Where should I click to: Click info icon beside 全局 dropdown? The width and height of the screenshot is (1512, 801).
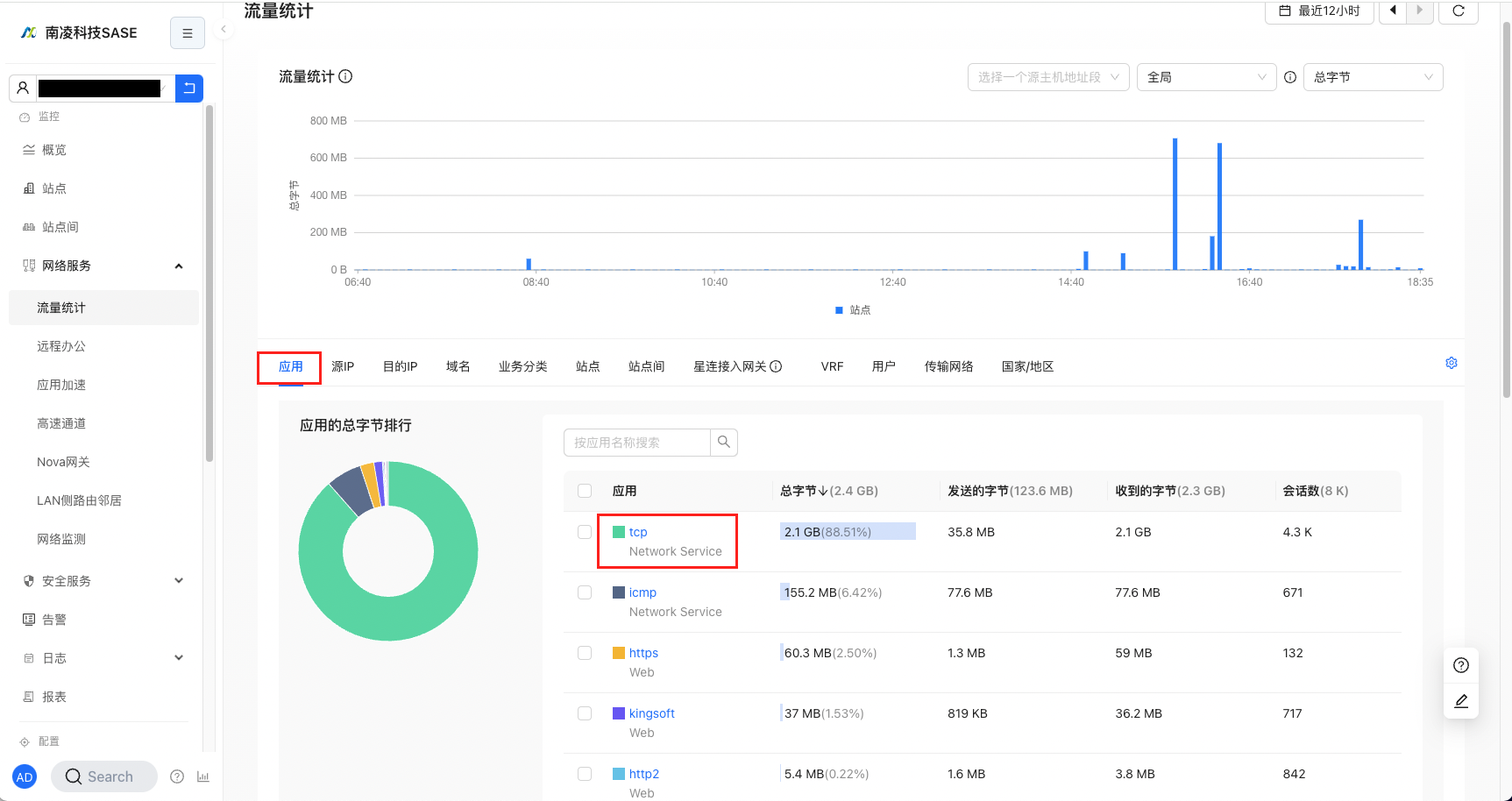click(x=1290, y=77)
